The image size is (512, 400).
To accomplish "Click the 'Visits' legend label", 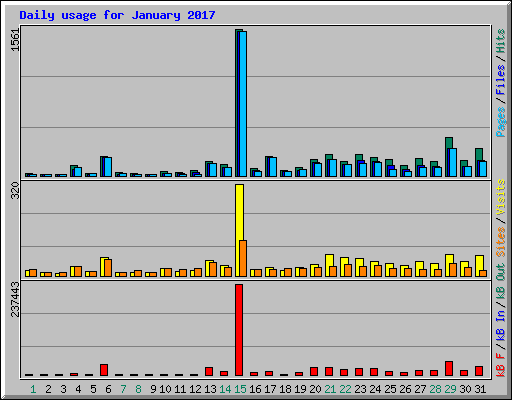I will click(501, 198).
